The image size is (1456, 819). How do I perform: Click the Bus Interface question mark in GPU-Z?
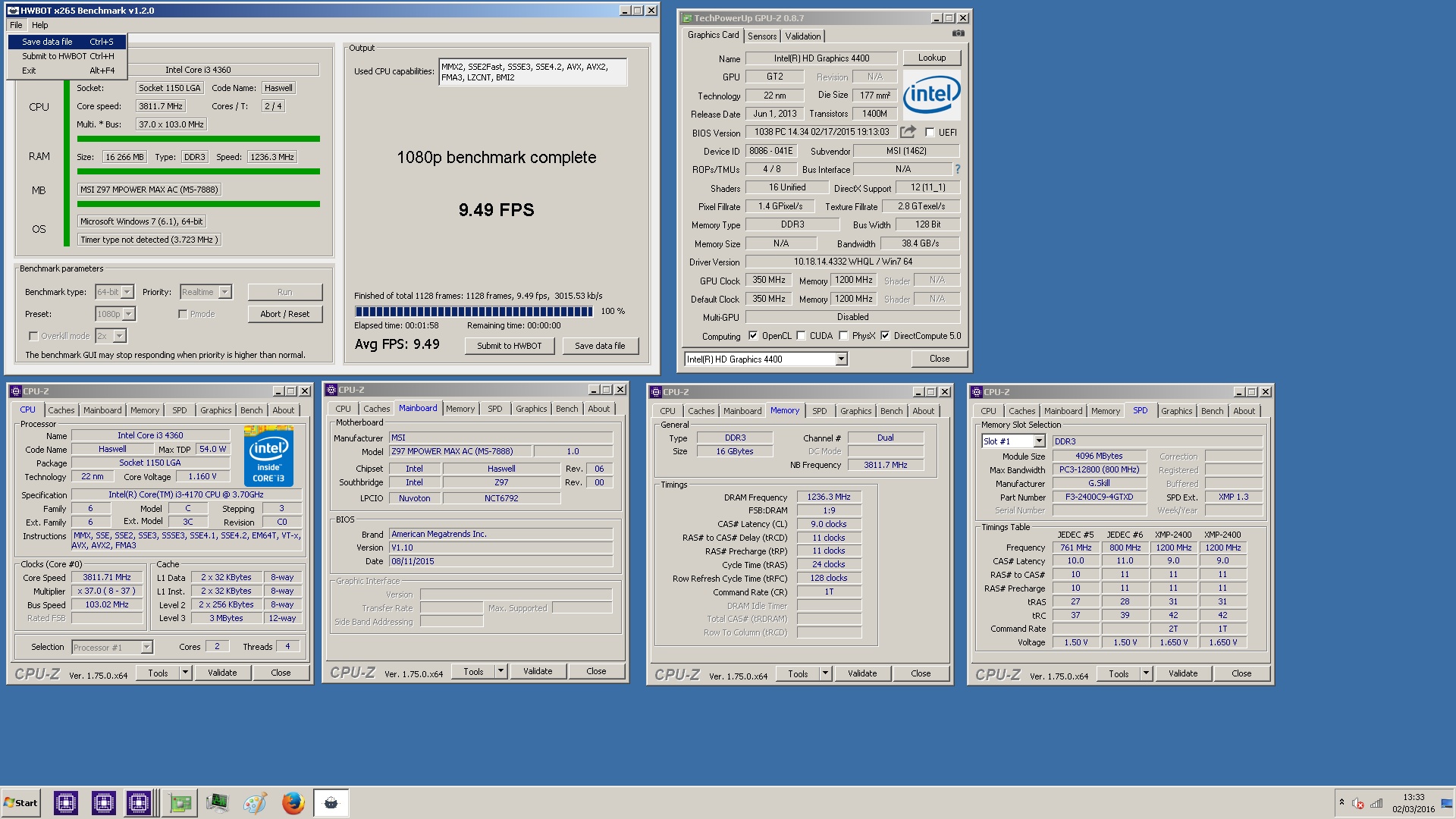point(957,169)
